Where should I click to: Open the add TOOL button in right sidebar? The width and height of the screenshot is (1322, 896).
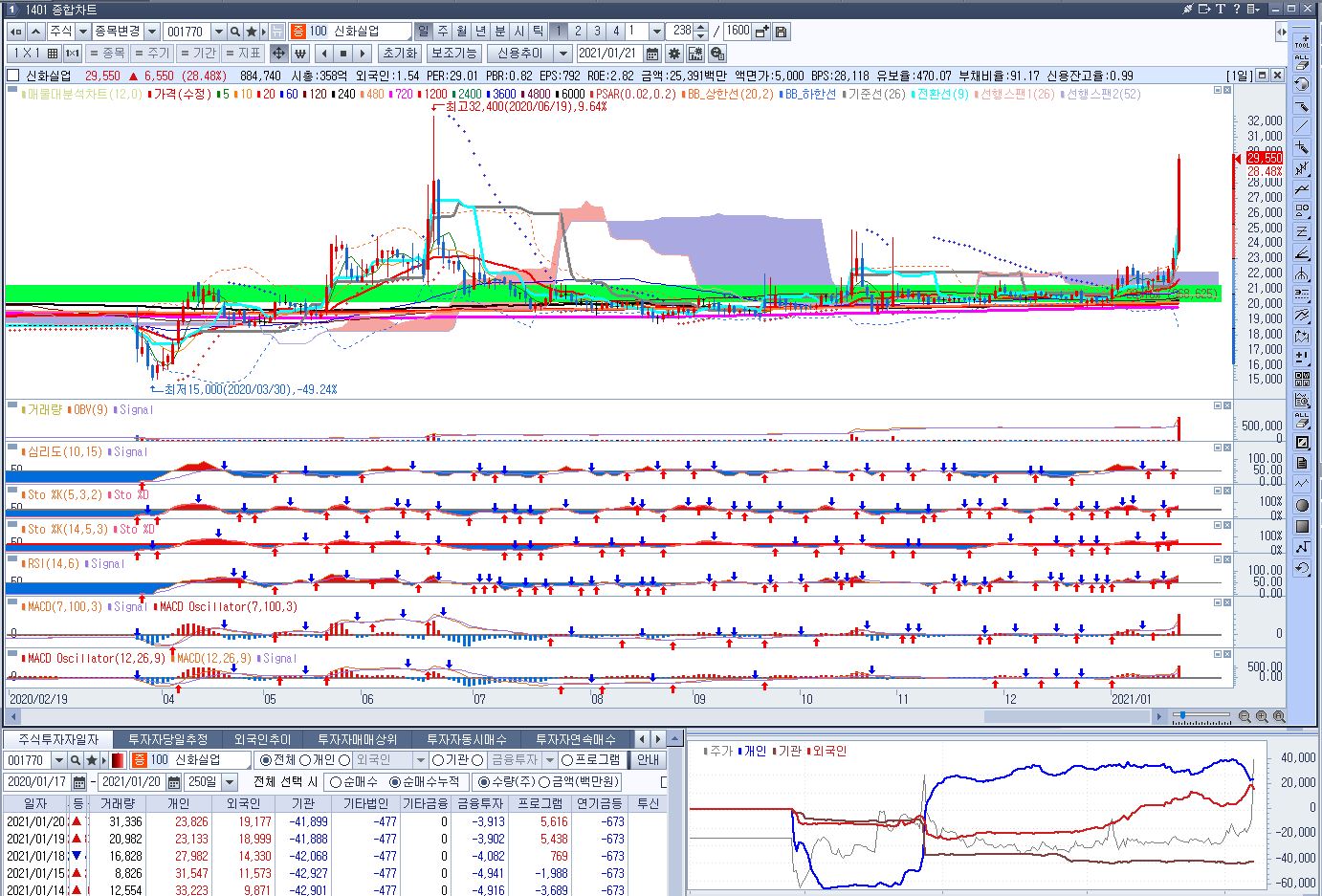1302,41
